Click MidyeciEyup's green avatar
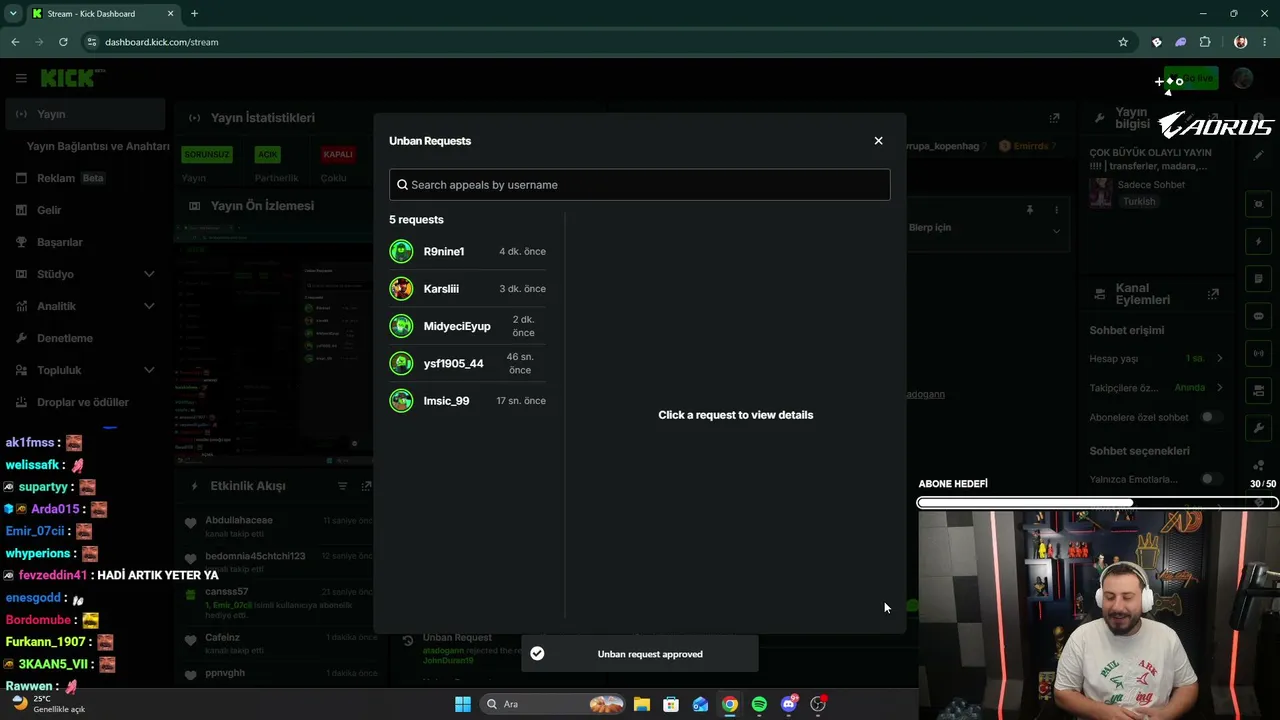The width and height of the screenshot is (1280, 720). pyautogui.click(x=401, y=326)
